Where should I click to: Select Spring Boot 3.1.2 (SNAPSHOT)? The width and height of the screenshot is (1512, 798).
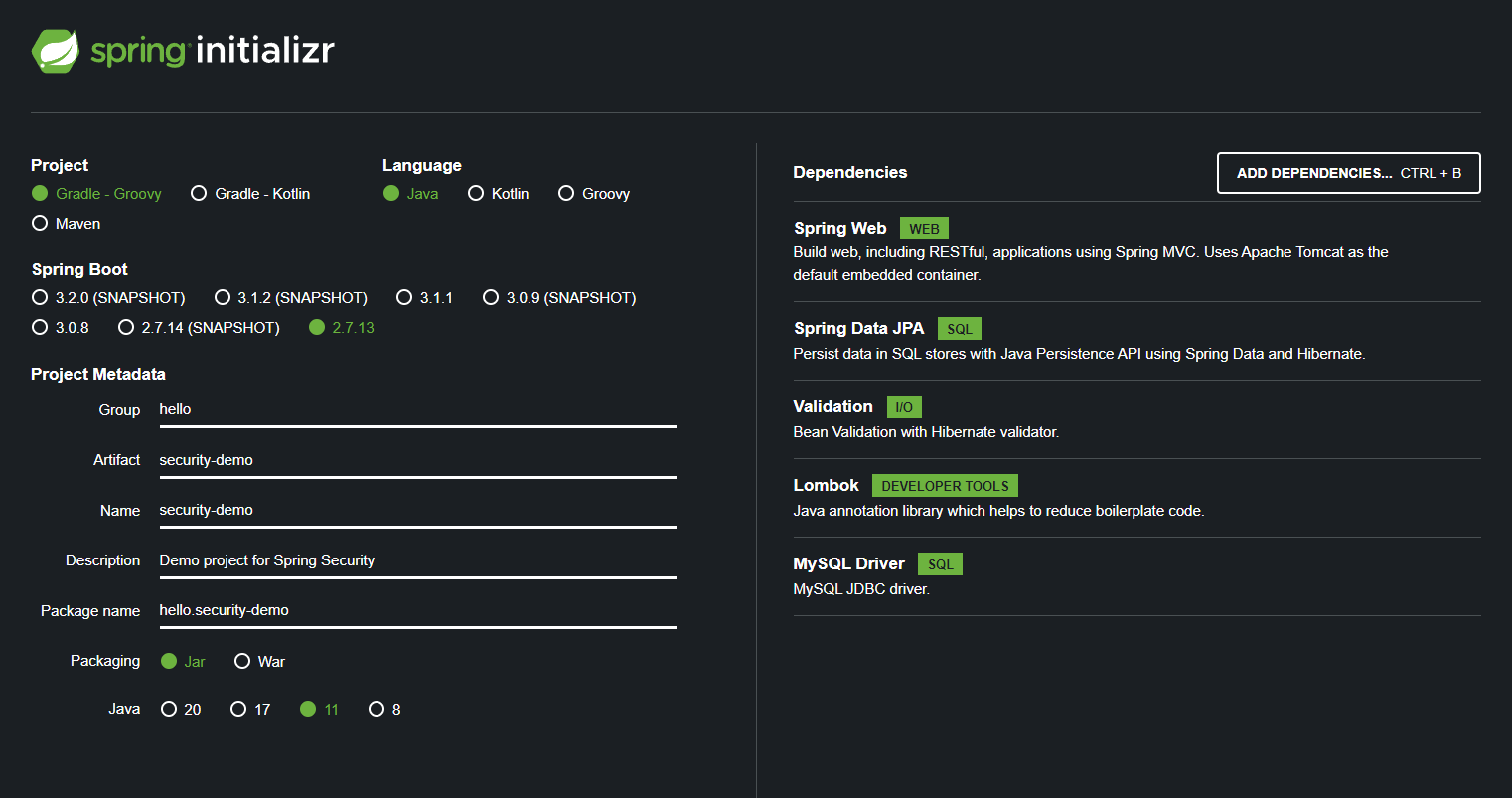pos(290,298)
